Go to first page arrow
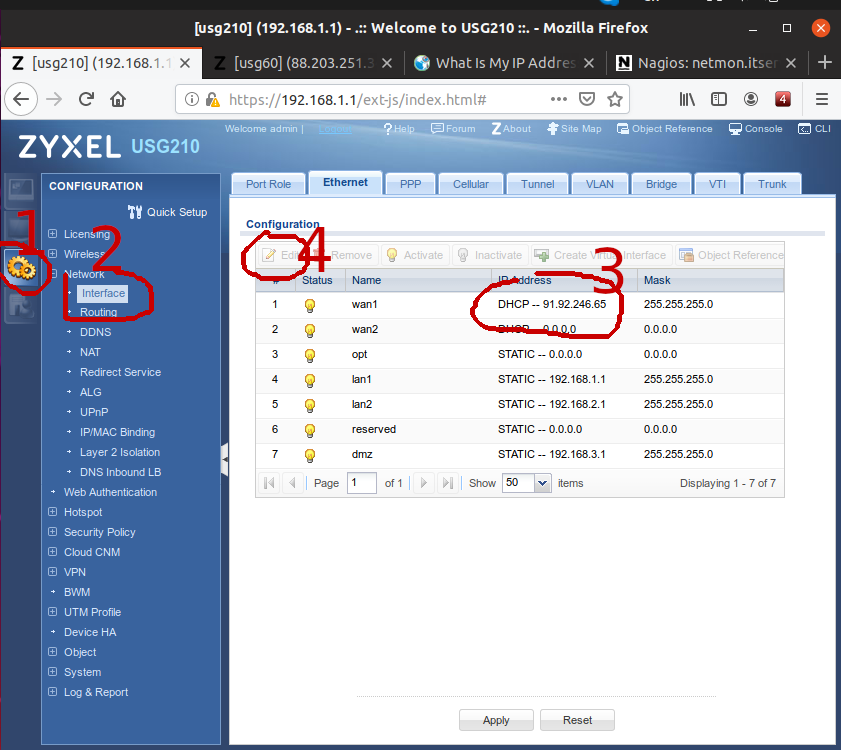This screenshot has width=841, height=750. [x=269, y=483]
